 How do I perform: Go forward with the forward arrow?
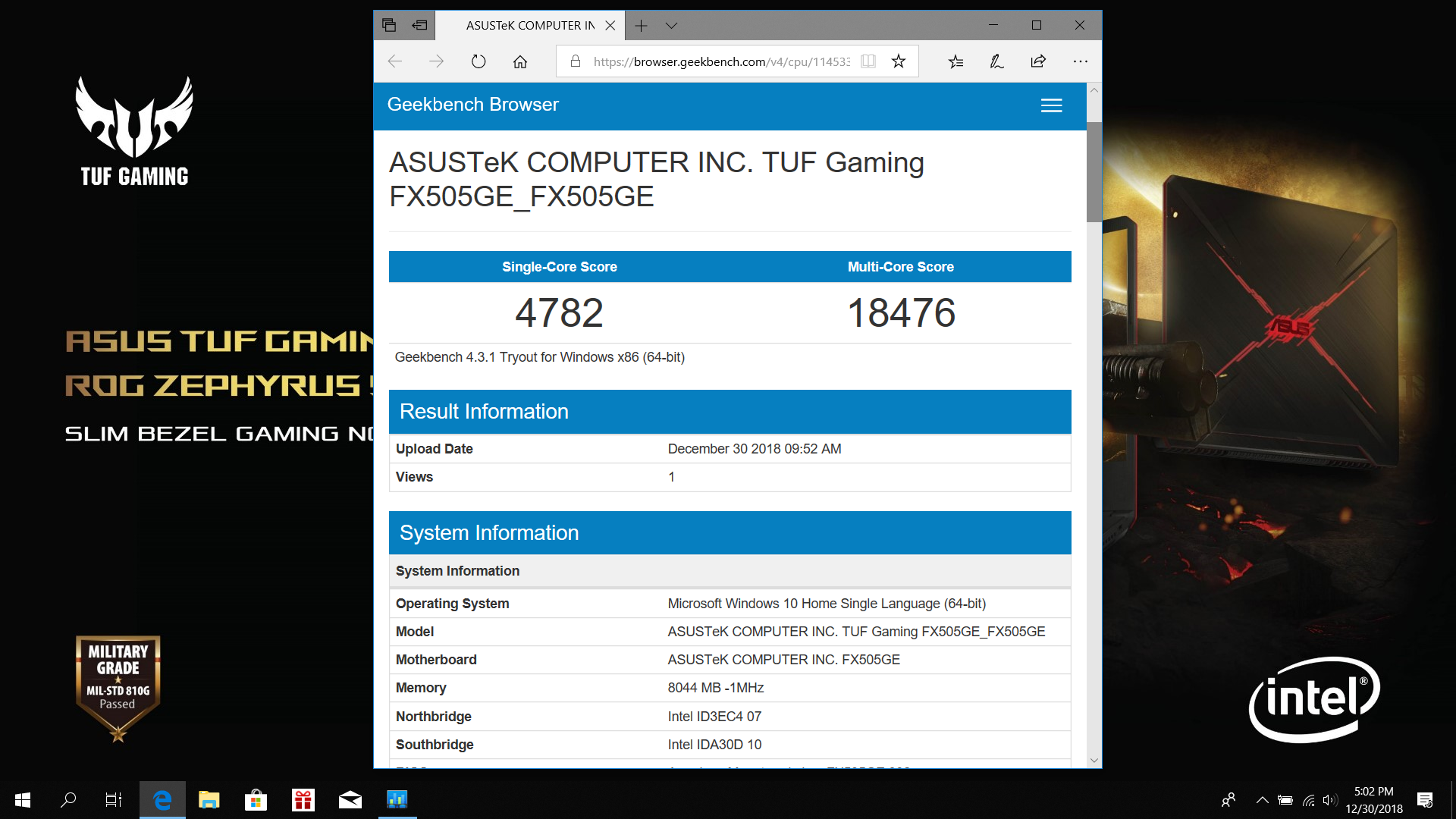(x=436, y=61)
